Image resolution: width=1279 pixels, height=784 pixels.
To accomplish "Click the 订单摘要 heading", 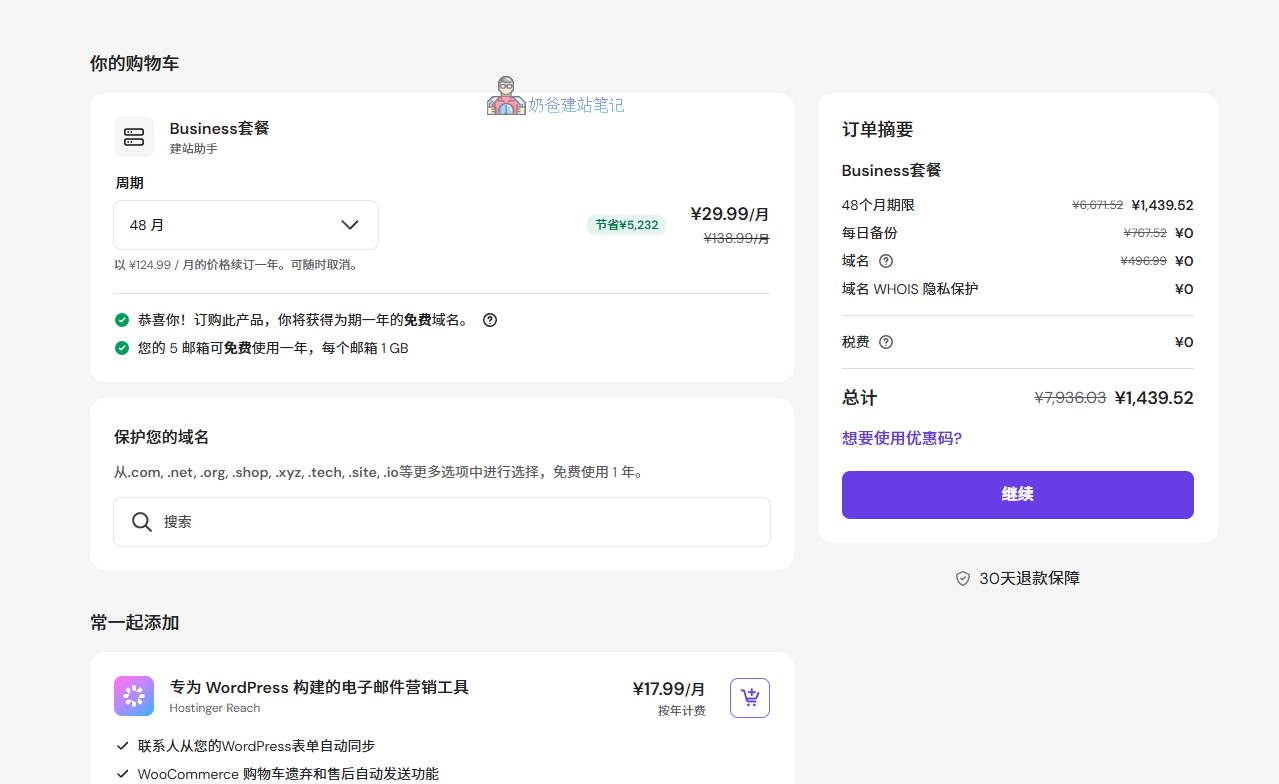I will [878, 130].
